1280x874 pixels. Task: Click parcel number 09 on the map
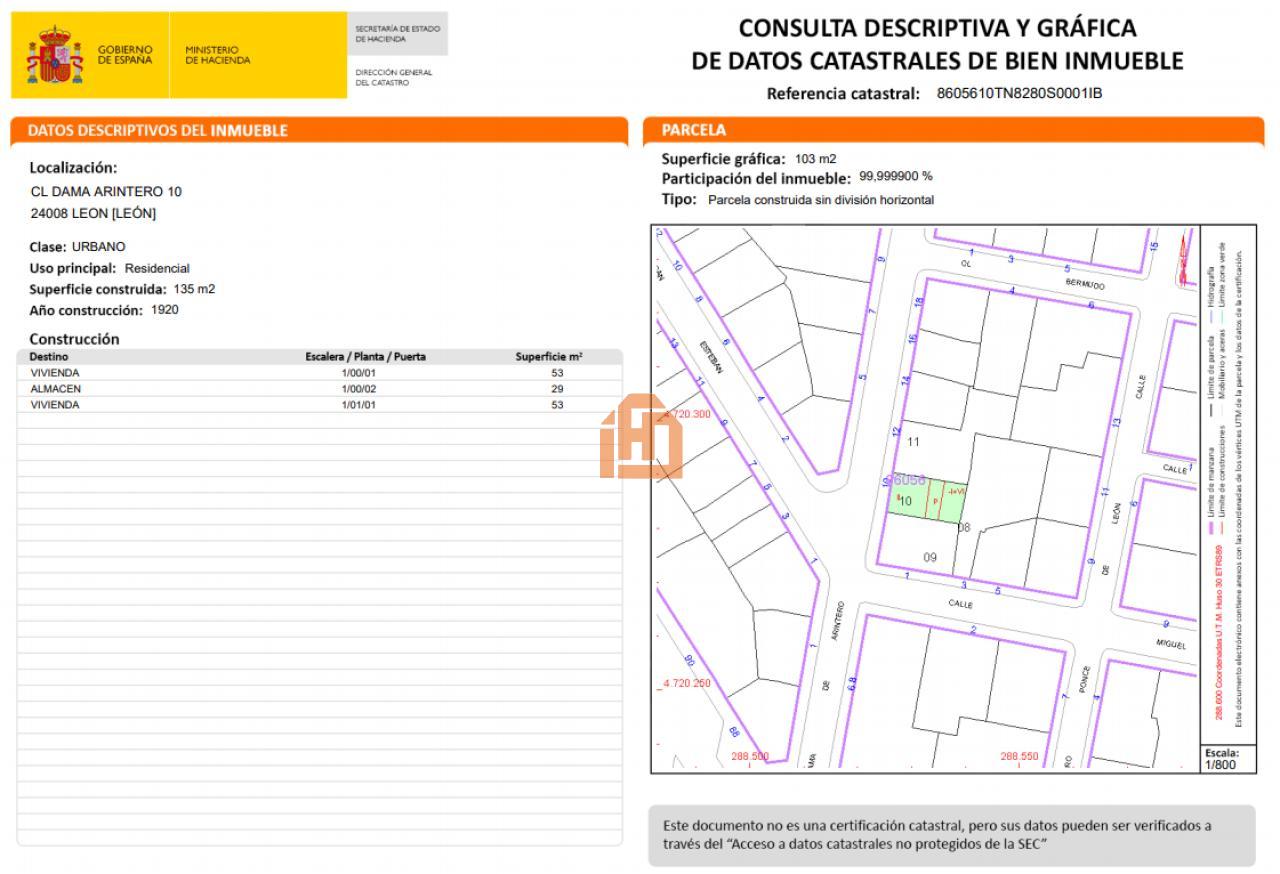(x=930, y=557)
